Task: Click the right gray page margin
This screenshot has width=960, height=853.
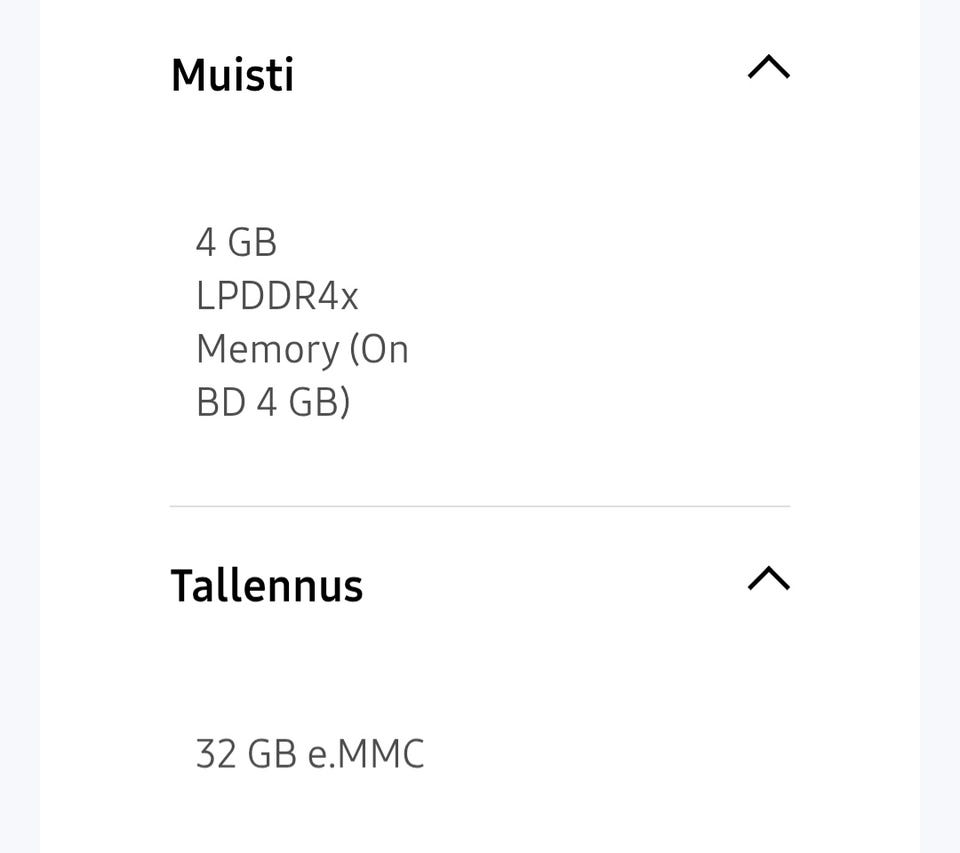Action: tap(940, 426)
